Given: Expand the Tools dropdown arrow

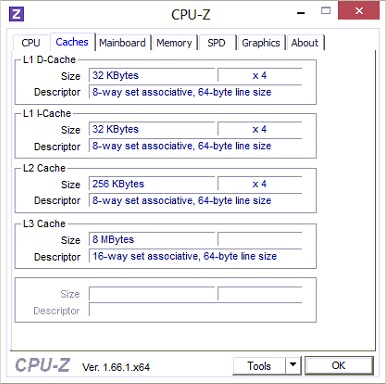Looking at the screenshot, I should [x=293, y=365].
